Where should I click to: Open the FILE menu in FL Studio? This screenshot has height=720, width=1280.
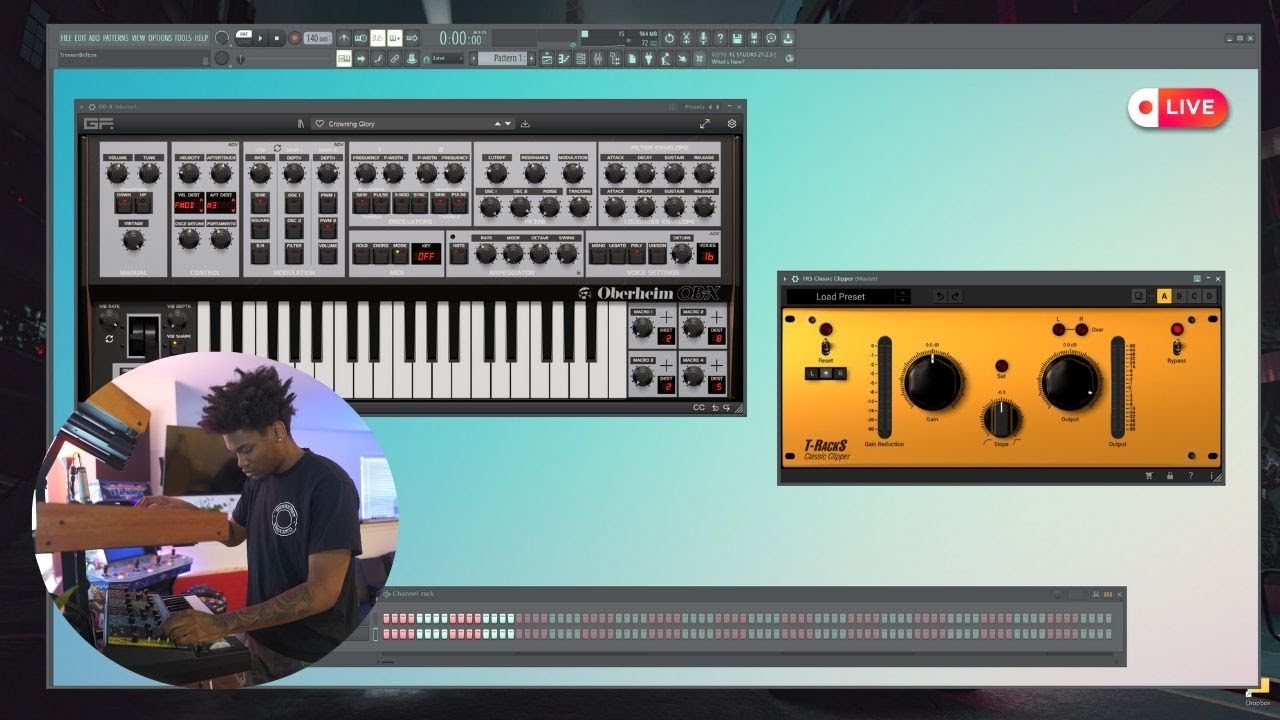(66, 38)
